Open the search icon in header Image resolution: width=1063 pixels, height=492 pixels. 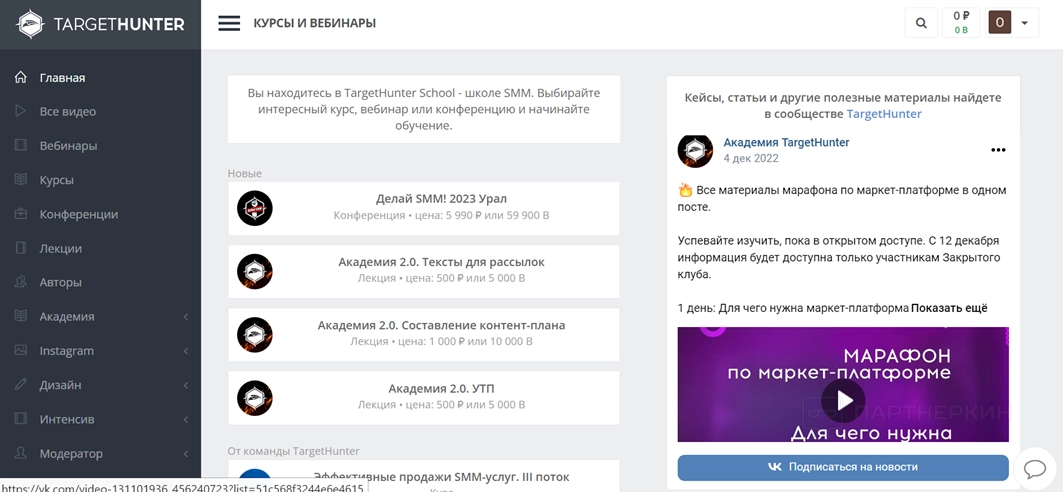tap(921, 23)
